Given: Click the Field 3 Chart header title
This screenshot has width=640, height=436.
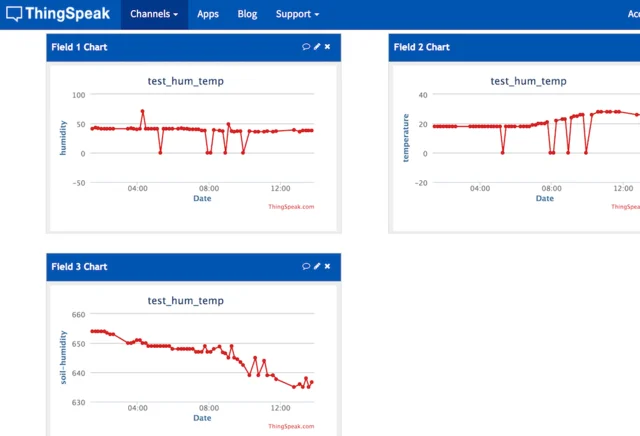Looking at the screenshot, I should [79, 267].
